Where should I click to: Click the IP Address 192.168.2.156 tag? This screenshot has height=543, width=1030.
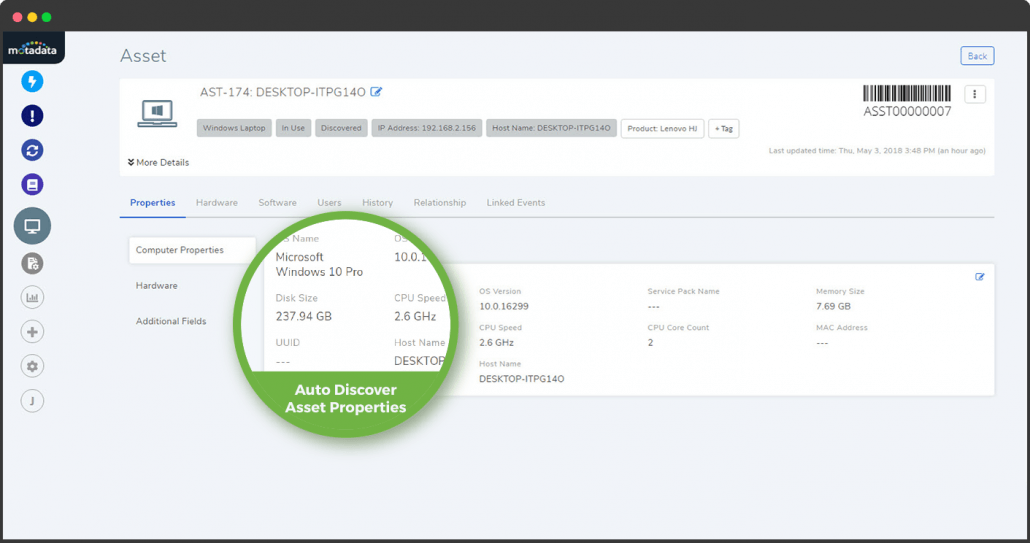click(x=426, y=128)
